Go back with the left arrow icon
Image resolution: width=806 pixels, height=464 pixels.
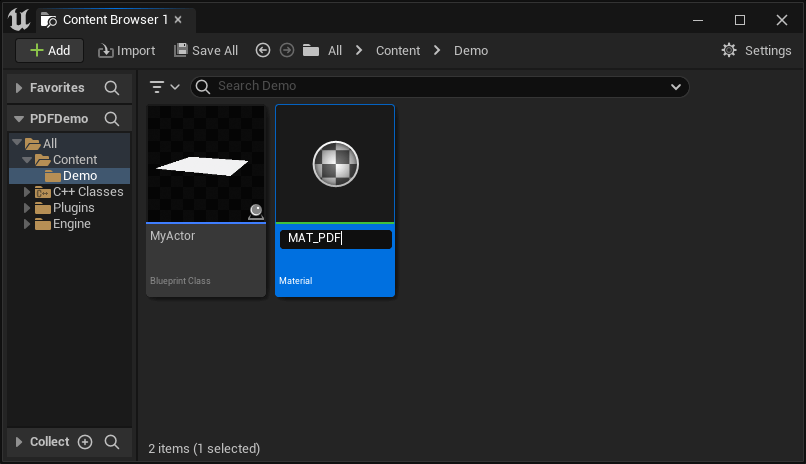coord(263,50)
